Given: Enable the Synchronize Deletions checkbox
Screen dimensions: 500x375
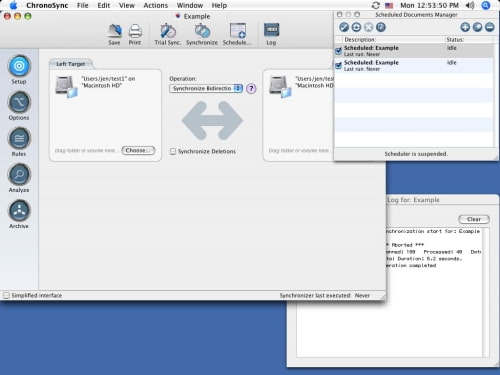Looking at the screenshot, I should click(x=173, y=151).
